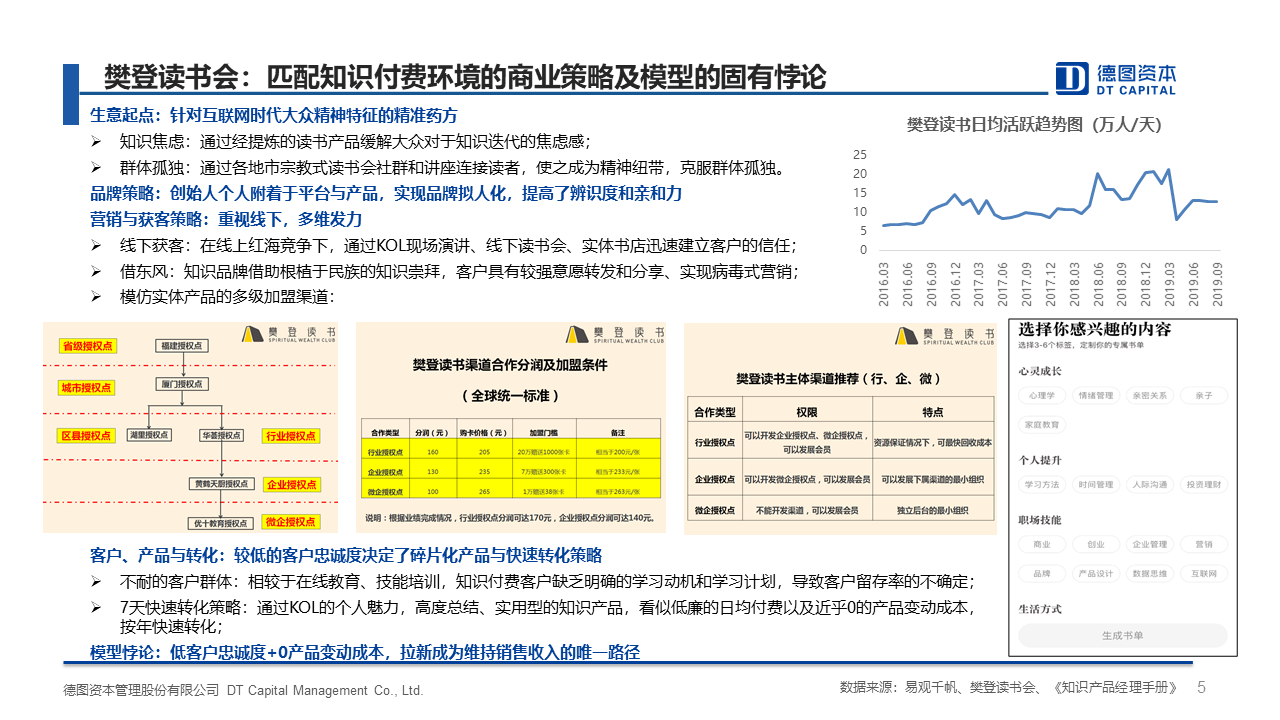Click the DT Capital logo icon
Image resolution: width=1280 pixels, height=720 pixels.
(1073, 78)
